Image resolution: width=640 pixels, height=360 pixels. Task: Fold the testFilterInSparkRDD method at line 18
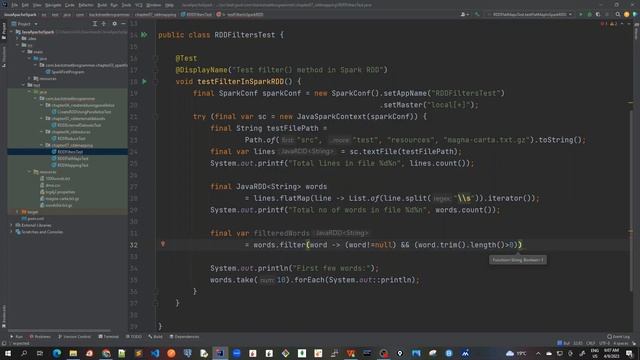coord(156,82)
